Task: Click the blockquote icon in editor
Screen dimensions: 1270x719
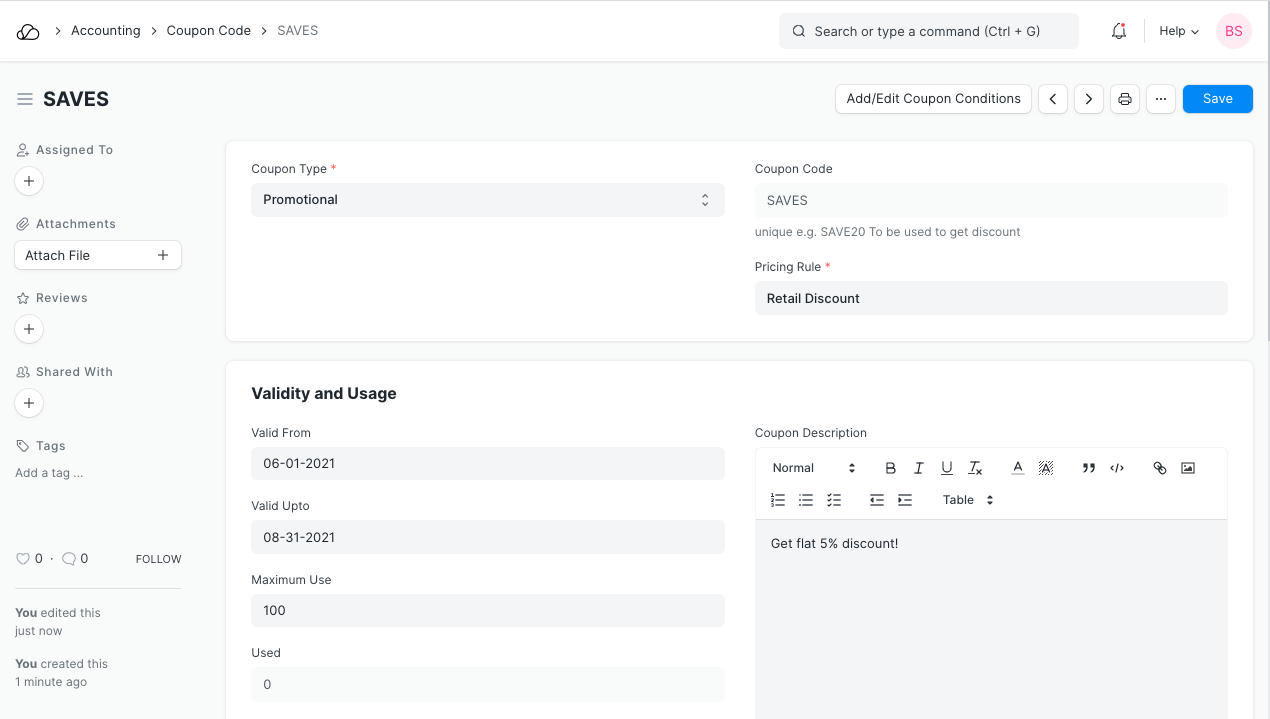Action: [1089, 468]
